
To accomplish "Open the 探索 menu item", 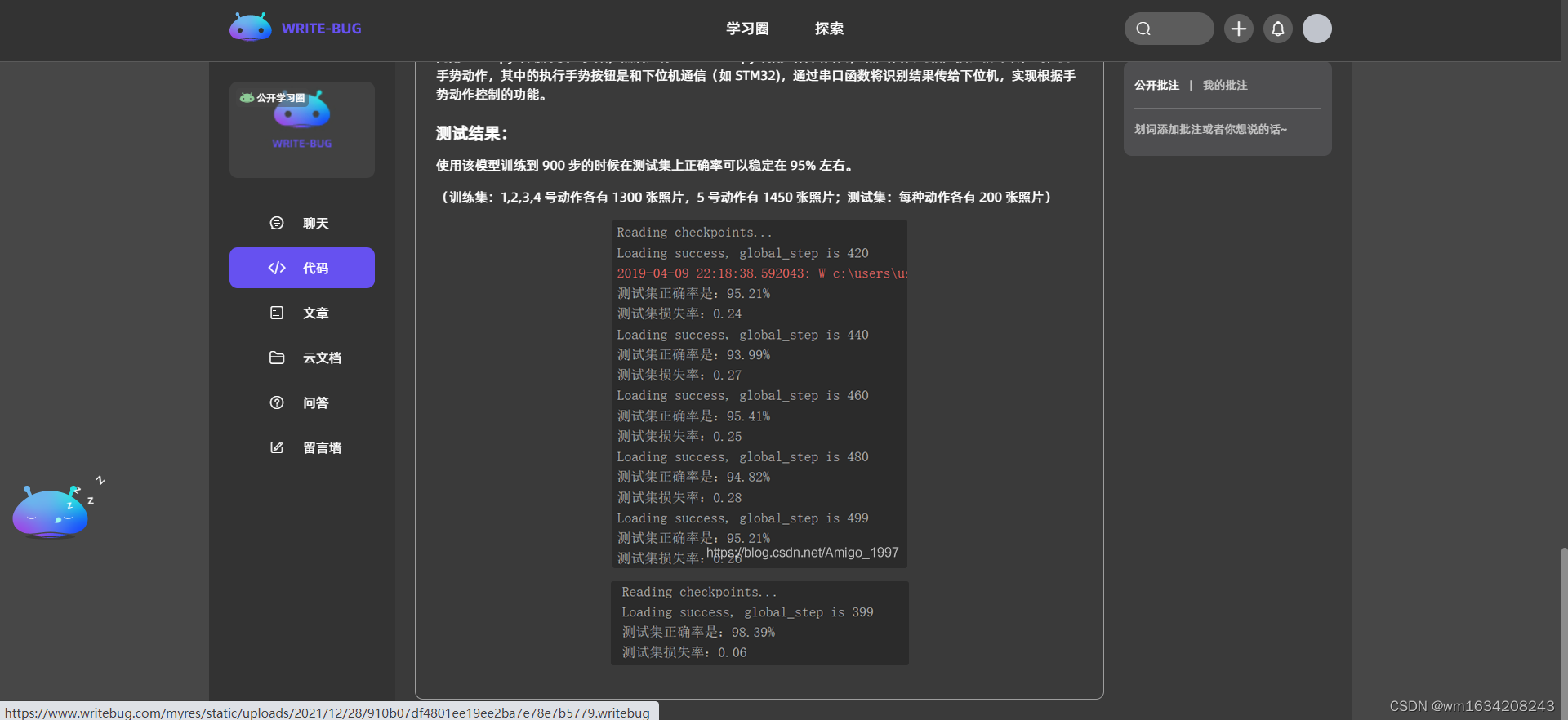I will (829, 29).
